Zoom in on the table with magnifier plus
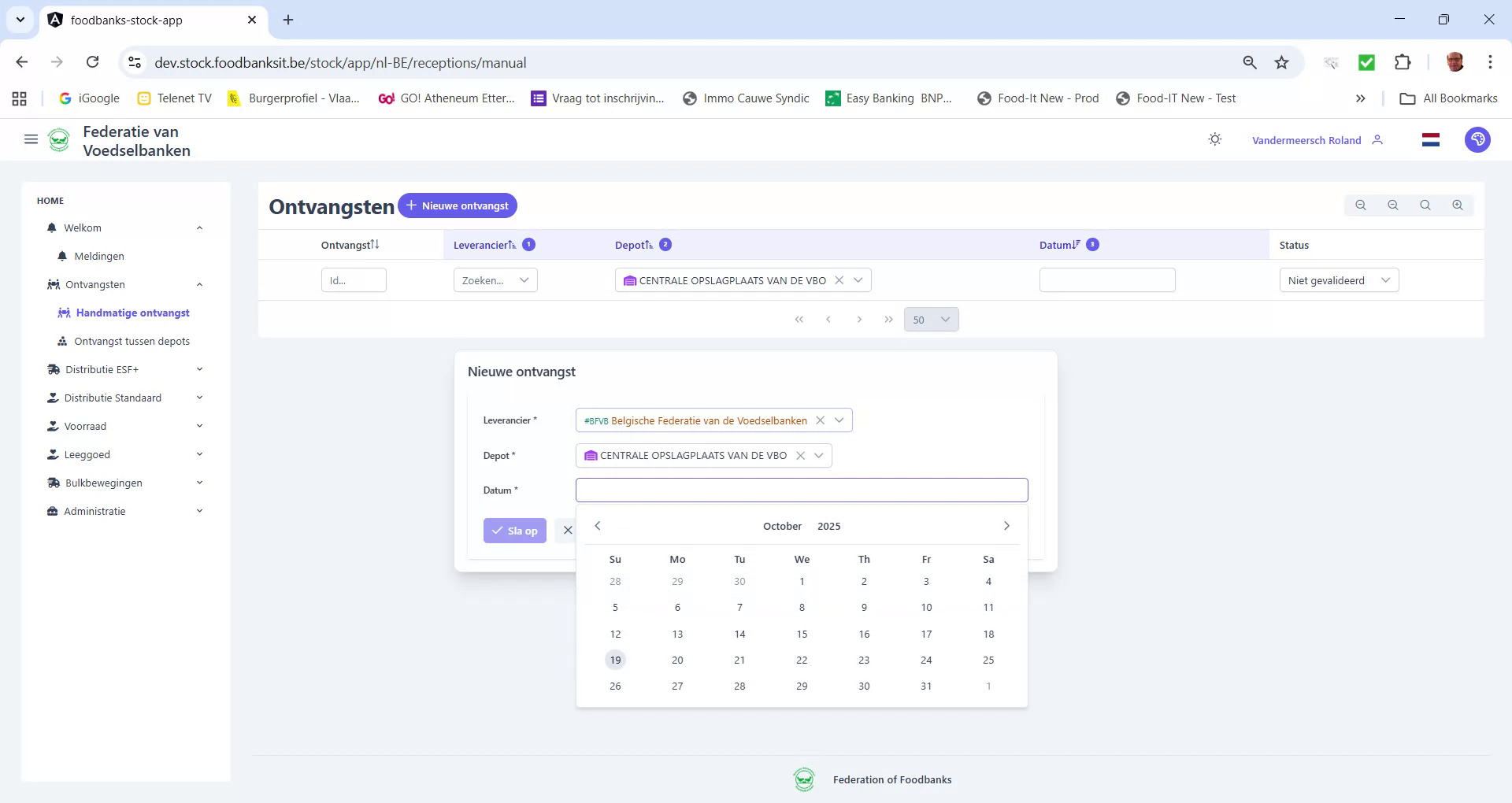The image size is (1512, 803). pos(1458,205)
